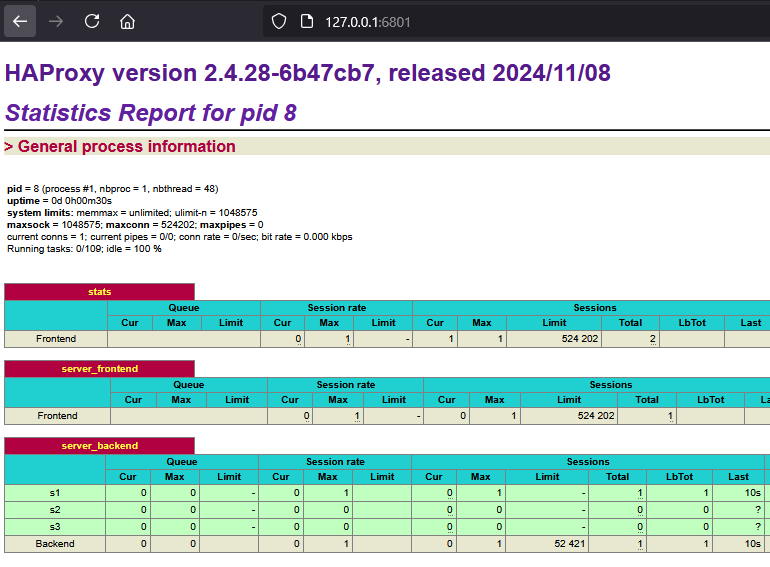Click s1 Last session value 10s

click(x=752, y=493)
